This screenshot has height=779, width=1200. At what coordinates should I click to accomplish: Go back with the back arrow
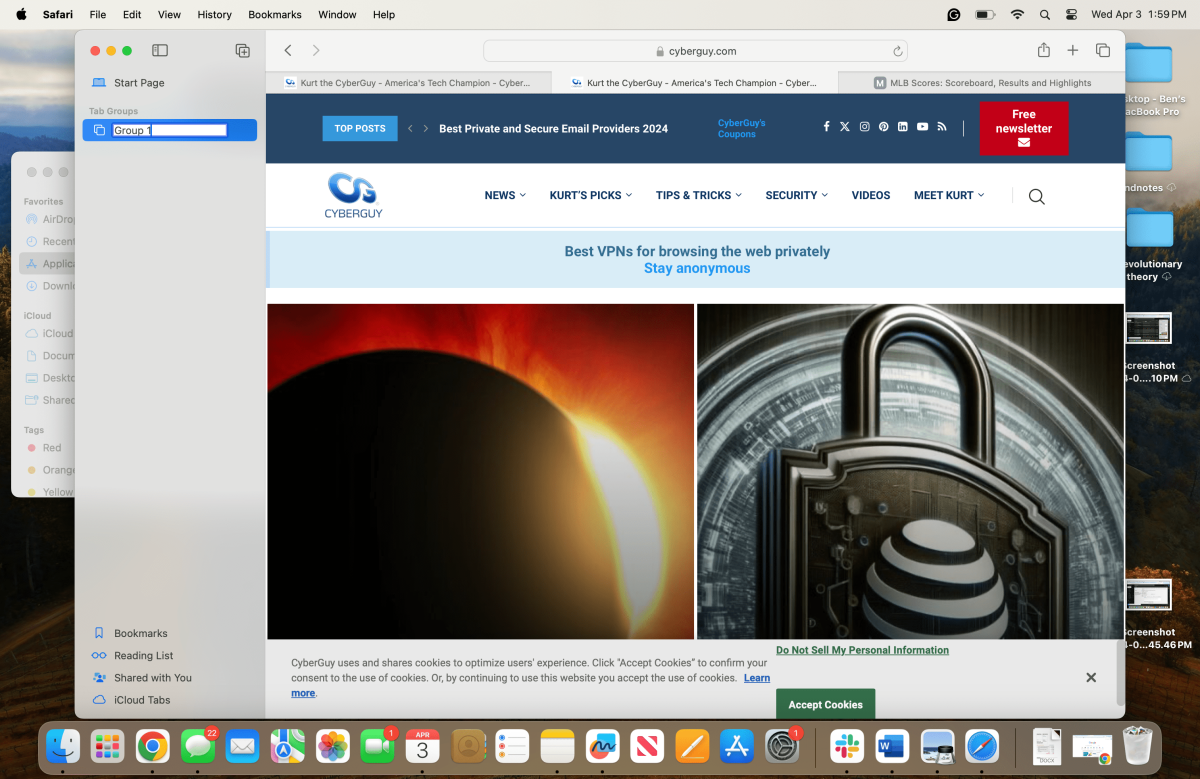point(288,50)
